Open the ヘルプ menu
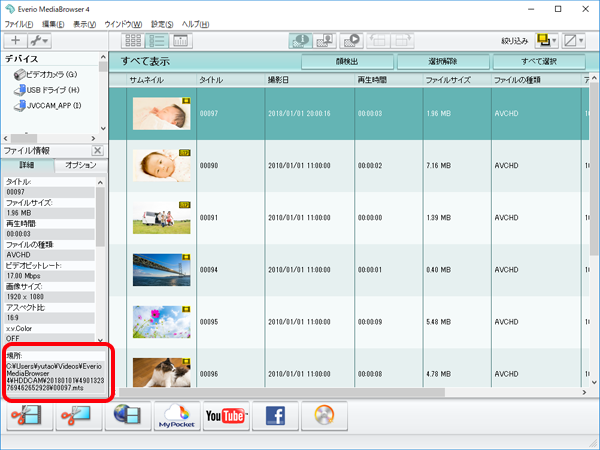The image size is (600, 450). 195,24
